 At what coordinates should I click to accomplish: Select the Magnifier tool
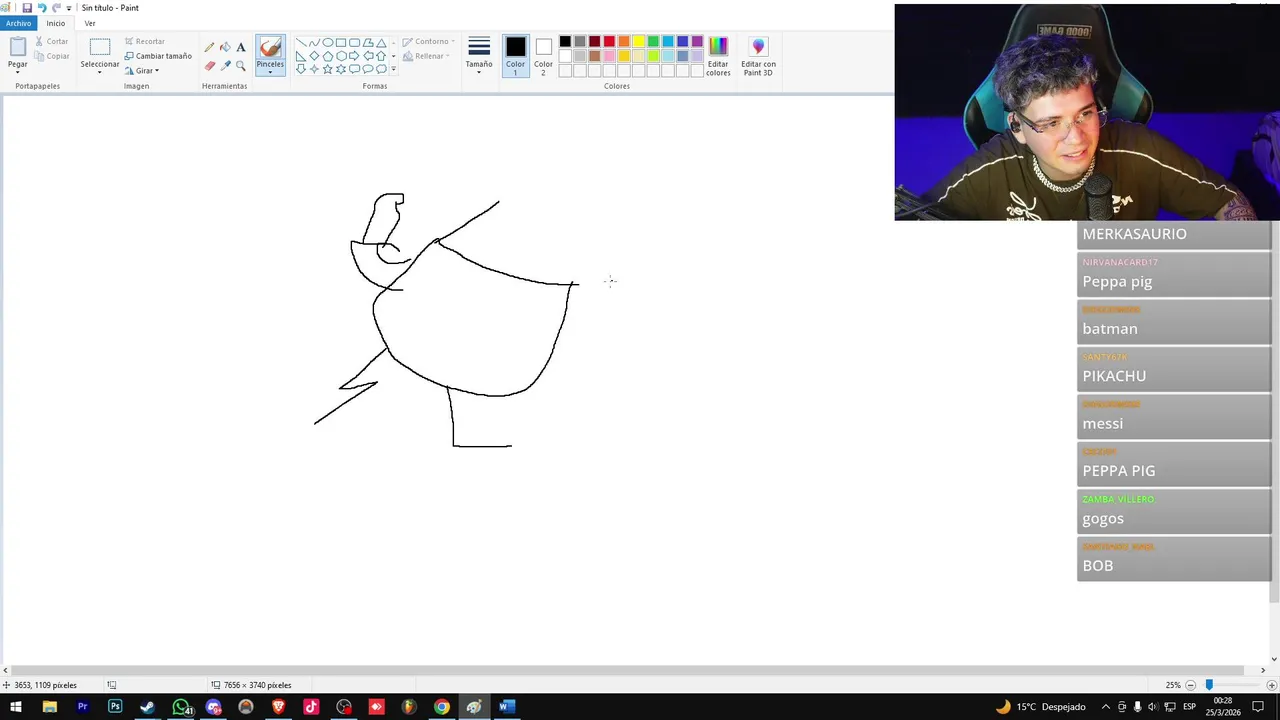pyautogui.click(x=241, y=66)
